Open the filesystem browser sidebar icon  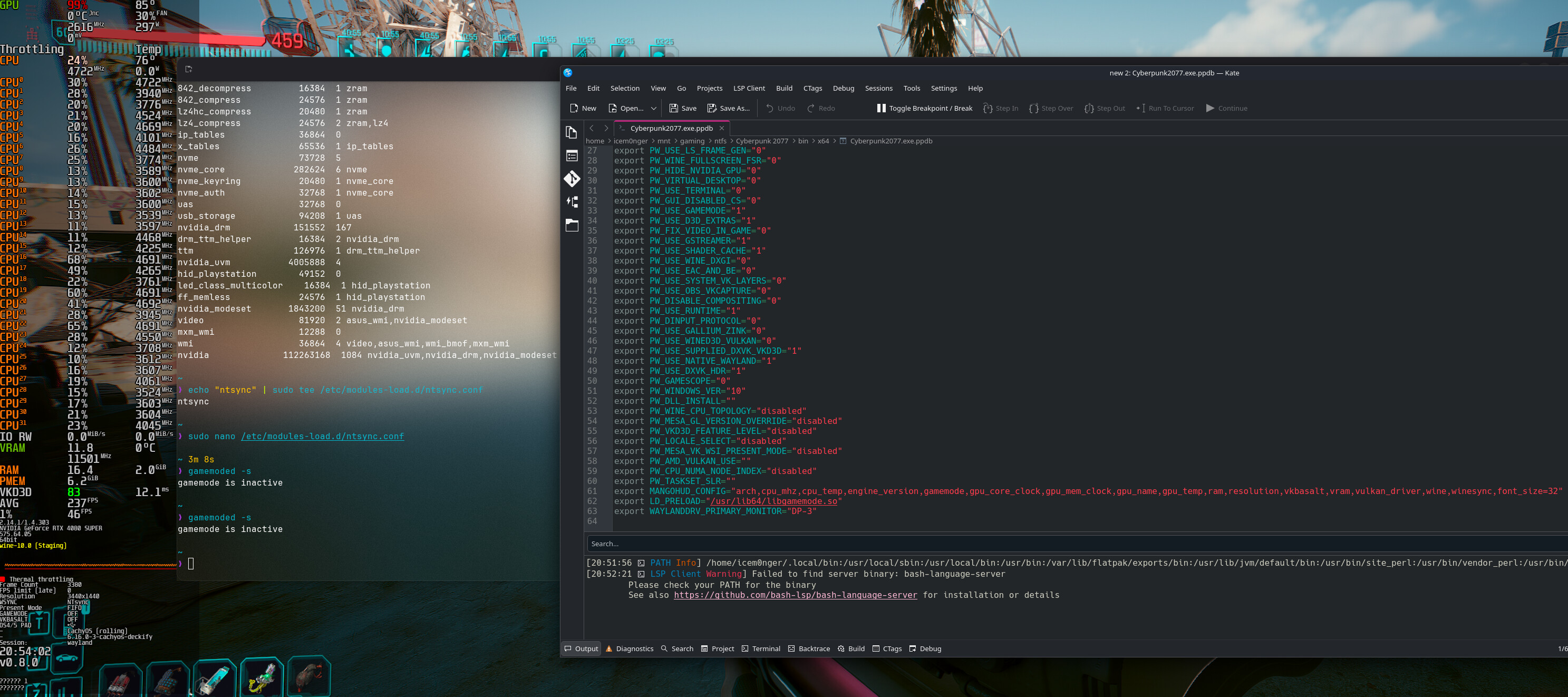(571, 225)
